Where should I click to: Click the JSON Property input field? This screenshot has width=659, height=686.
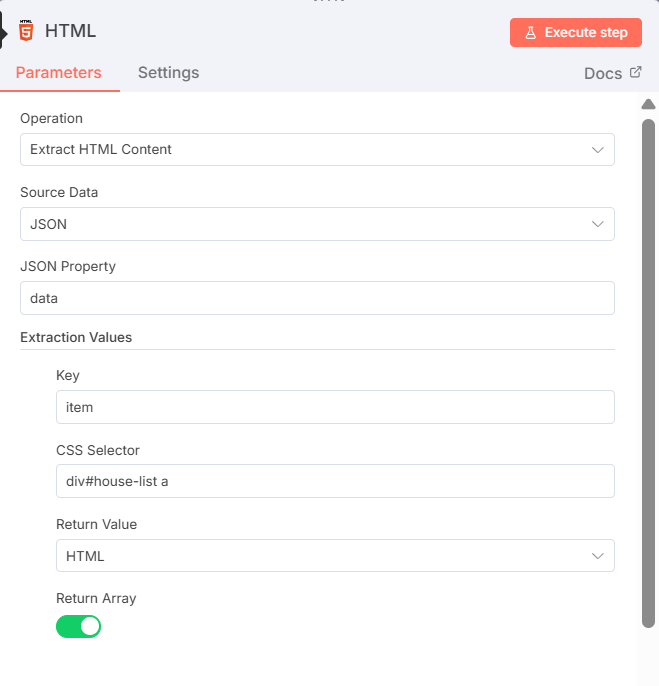click(x=317, y=298)
